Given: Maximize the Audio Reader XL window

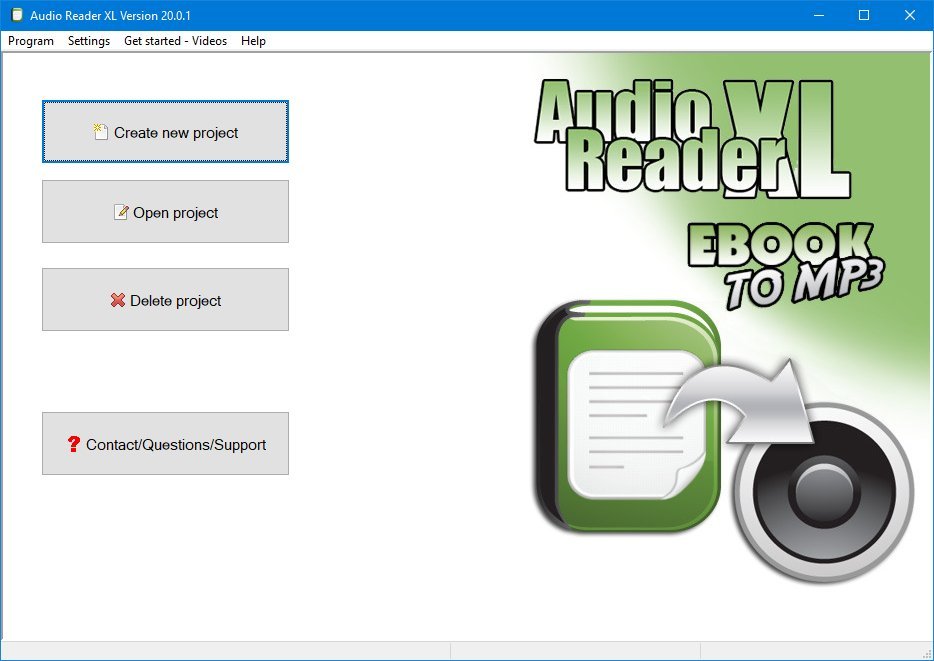Looking at the screenshot, I should coord(864,15).
